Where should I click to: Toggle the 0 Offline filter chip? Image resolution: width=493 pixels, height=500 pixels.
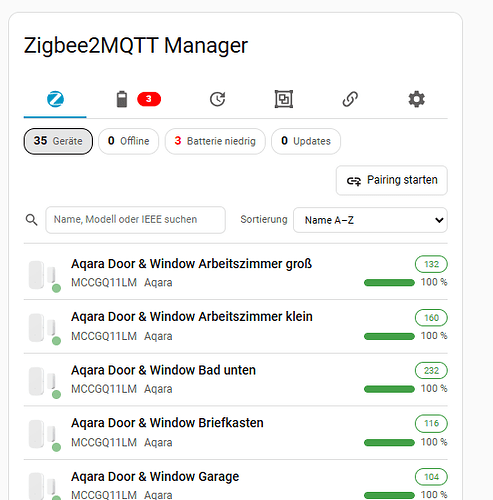coord(129,141)
